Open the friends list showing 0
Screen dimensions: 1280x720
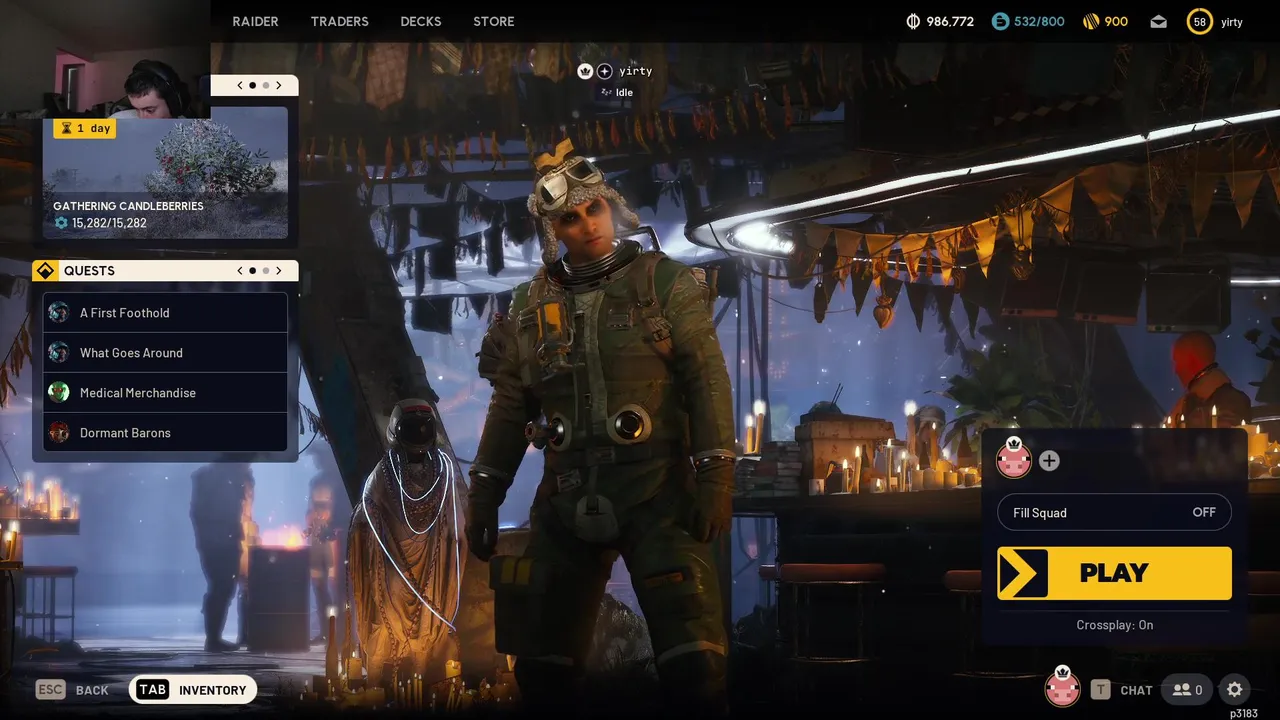[x=1188, y=690]
